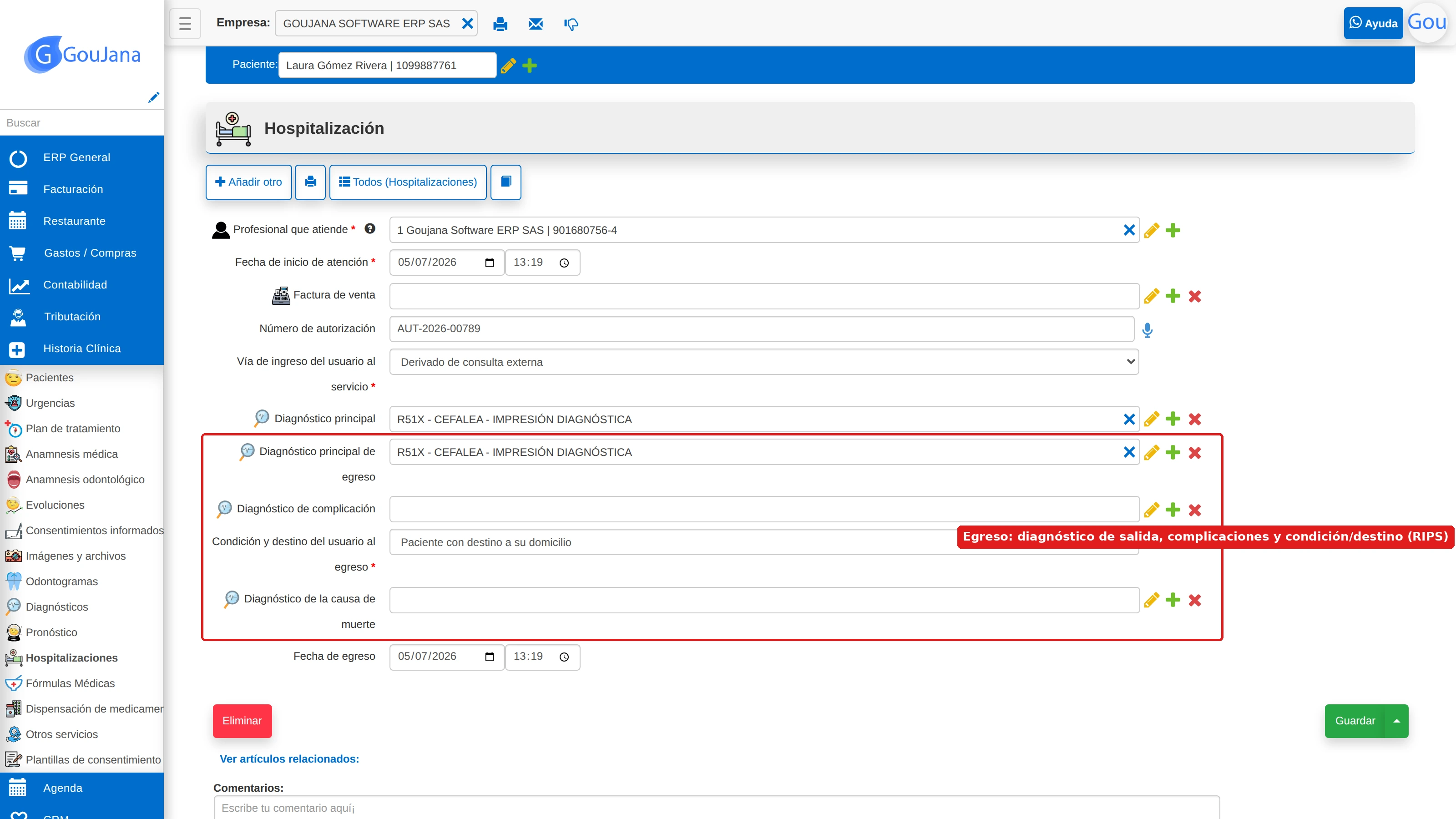Click the copy document icon button
1456x819 pixels.
[506, 182]
